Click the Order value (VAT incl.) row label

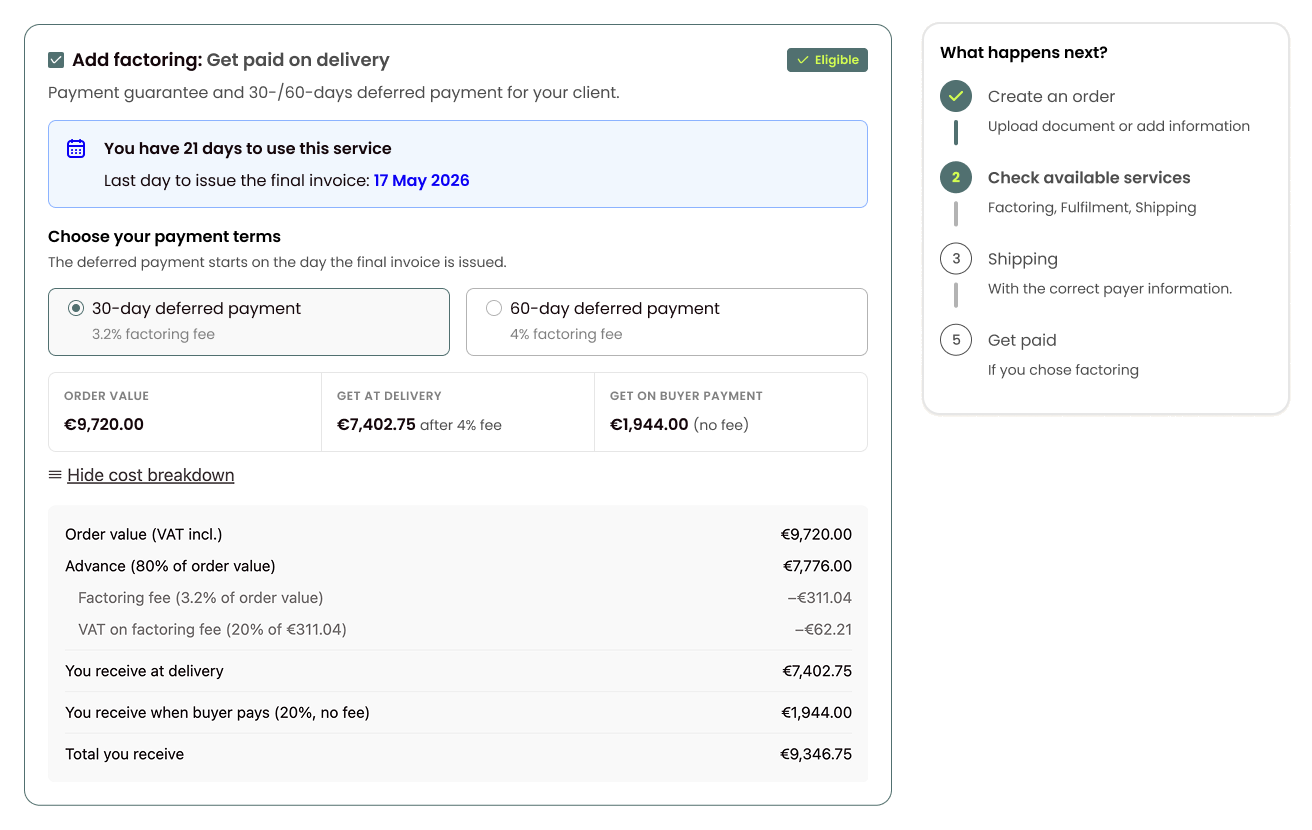tap(144, 535)
